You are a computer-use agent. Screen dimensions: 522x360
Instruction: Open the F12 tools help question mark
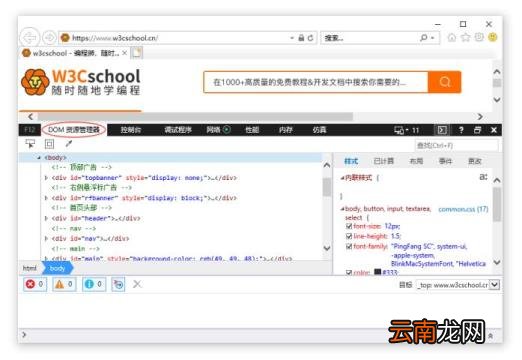point(461,130)
